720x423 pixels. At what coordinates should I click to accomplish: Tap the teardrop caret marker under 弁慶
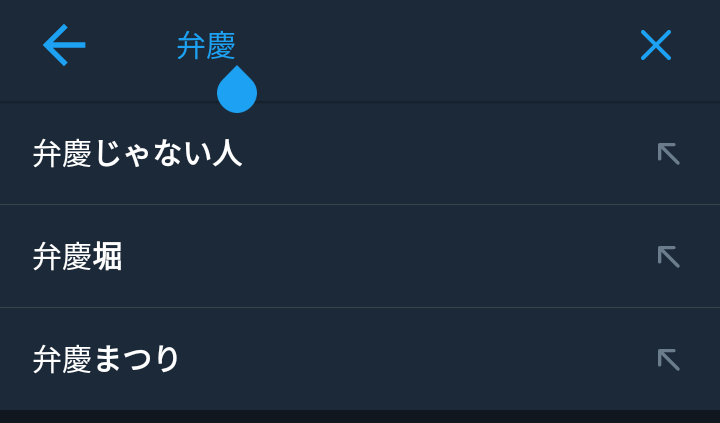click(237, 90)
